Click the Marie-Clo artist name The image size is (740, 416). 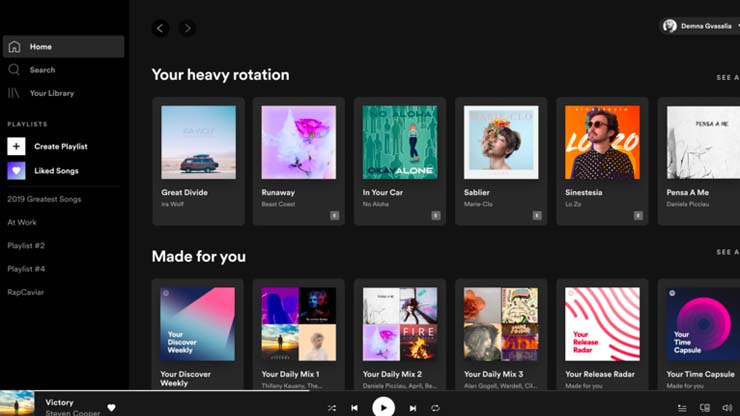478,204
